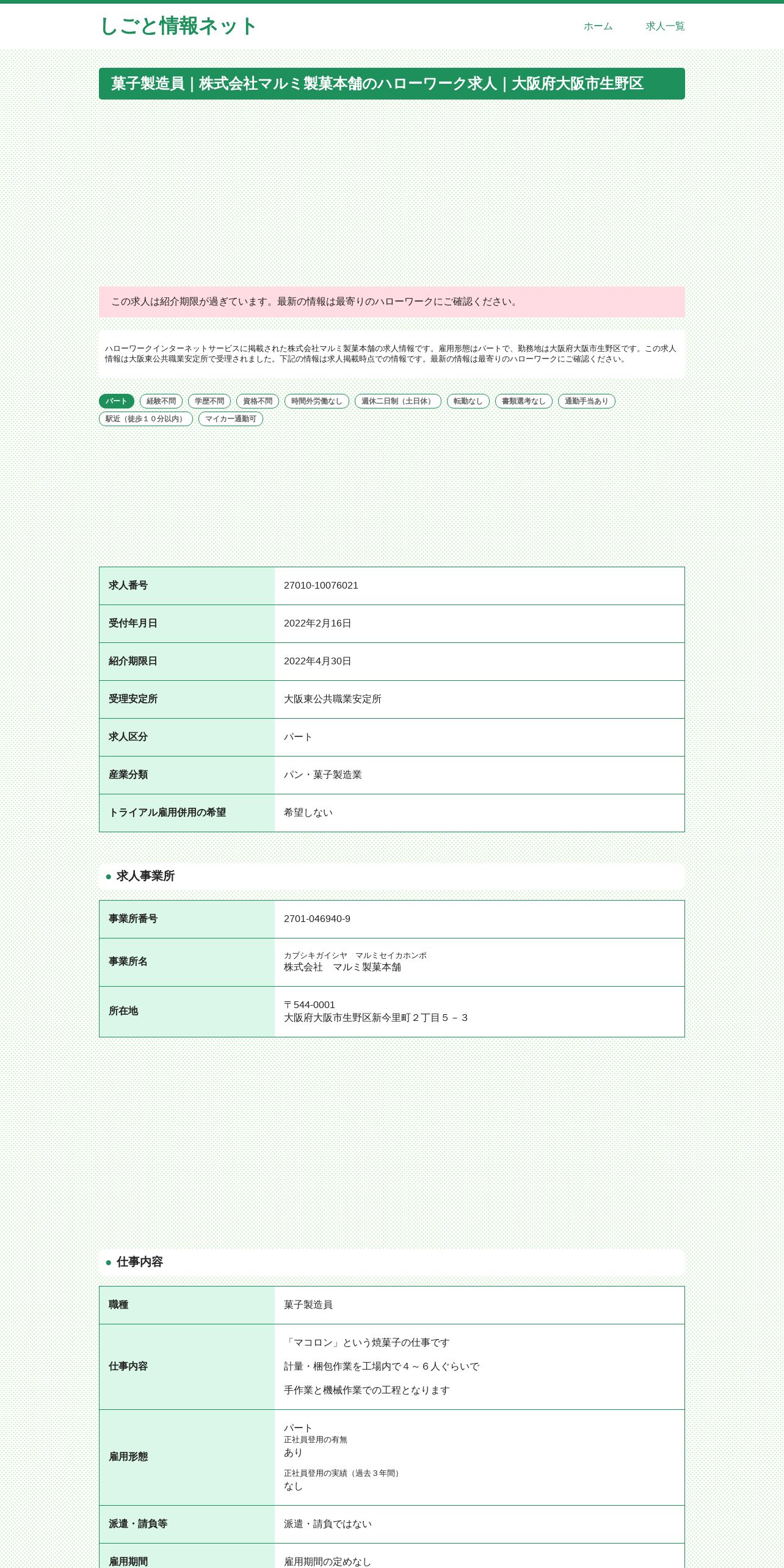Select the 計量・梱包作業 description line
This screenshot has height=1568, width=784.
click(382, 1367)
